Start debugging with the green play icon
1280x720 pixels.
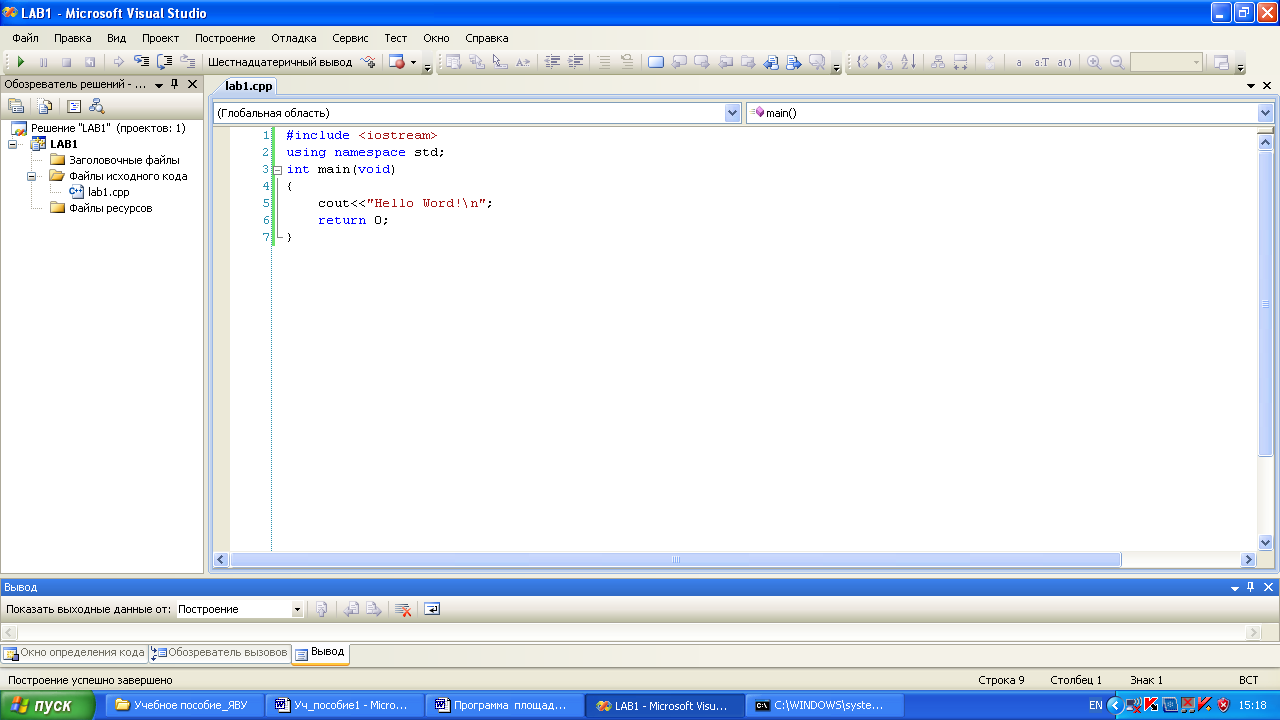click(21, 62)
